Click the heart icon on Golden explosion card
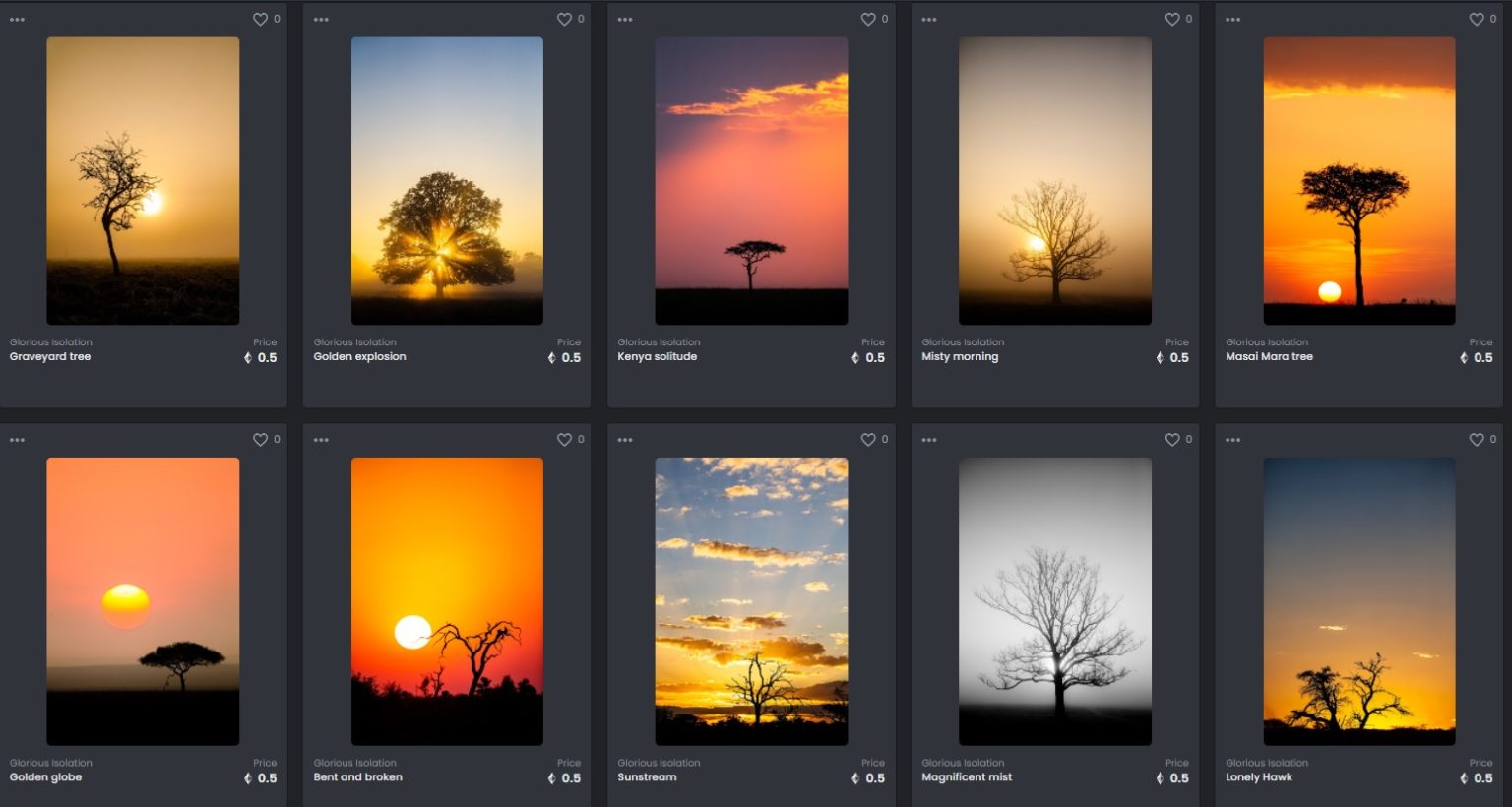Image resolution: width=1512 pixels, height=807 pixels. pos(565,18)
